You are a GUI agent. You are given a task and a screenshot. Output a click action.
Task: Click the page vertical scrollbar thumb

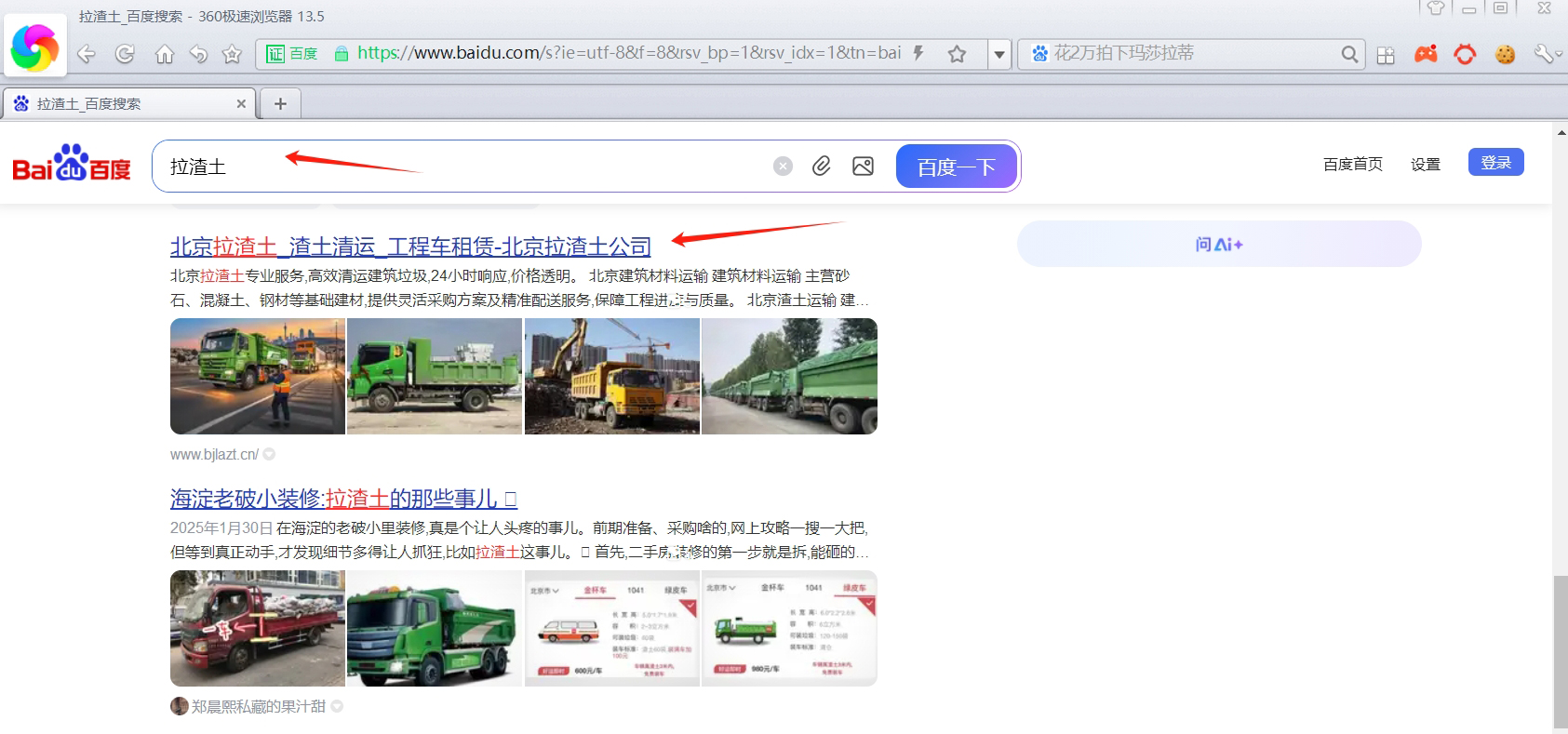pos(1560,651)
